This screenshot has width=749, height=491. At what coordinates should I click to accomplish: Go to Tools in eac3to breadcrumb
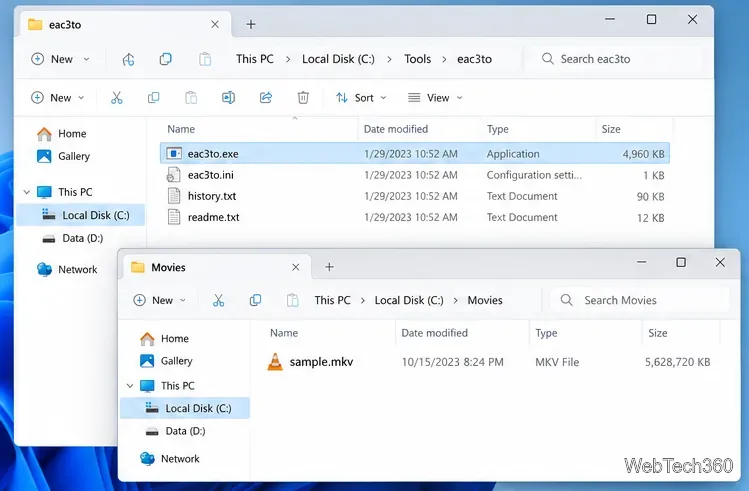(417, 59)
